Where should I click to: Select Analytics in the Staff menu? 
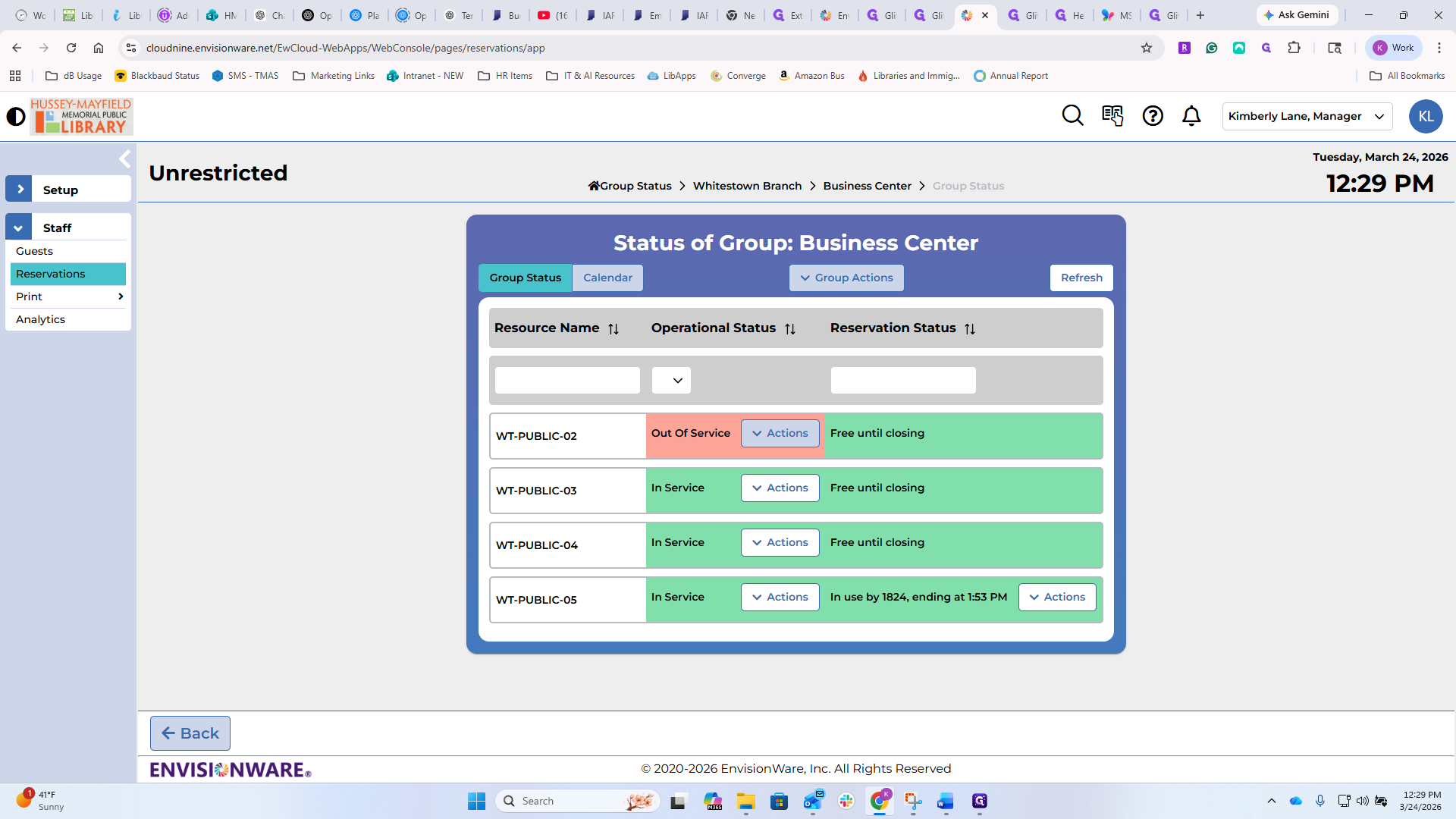(x=41, y=319)
